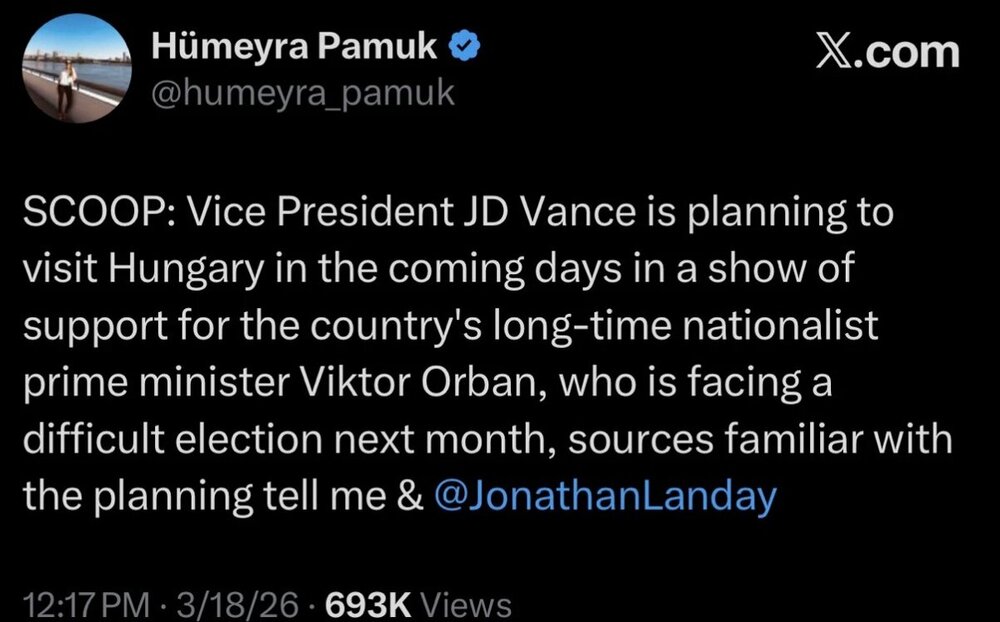Open Hümeyra Pamuk's profile picture
Viewport: 1000px width, 622px height.
[x=75, y=74]
